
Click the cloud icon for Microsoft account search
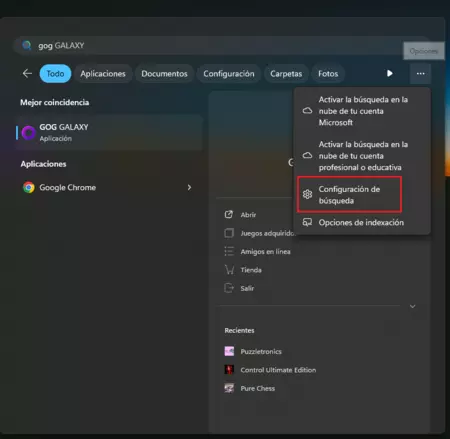pos(307,111)
